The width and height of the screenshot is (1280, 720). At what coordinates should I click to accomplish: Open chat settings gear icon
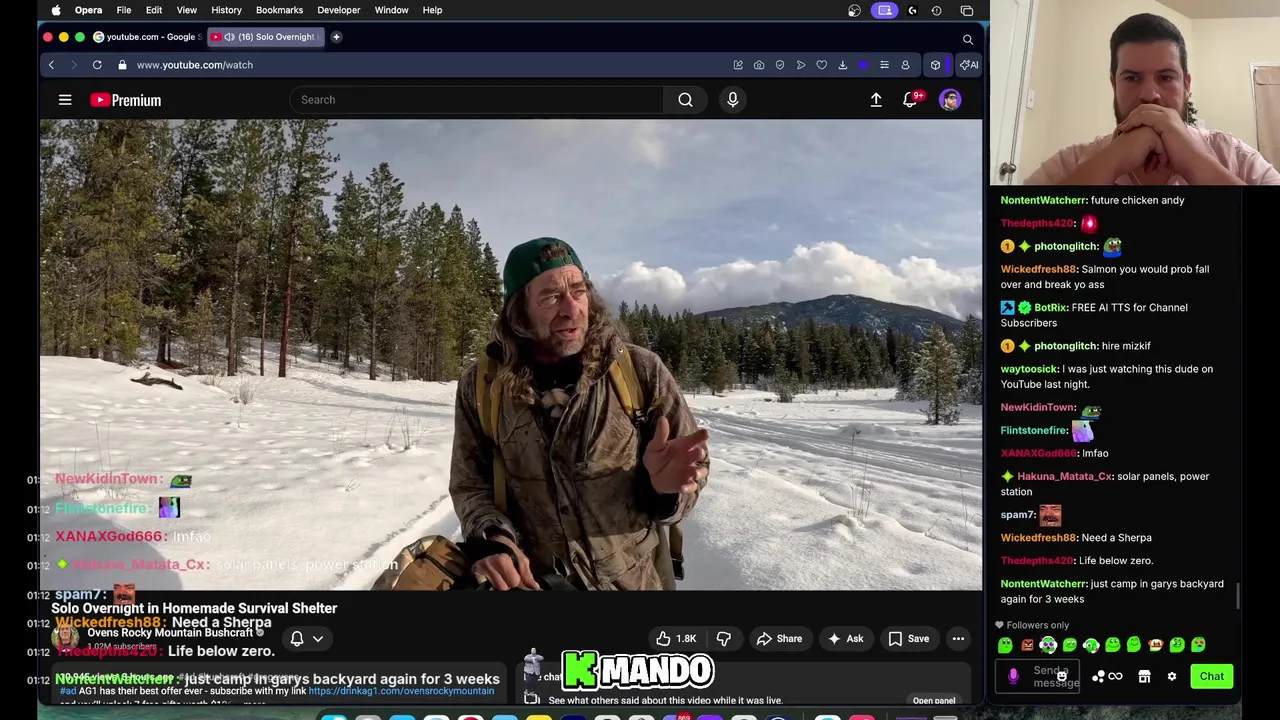click(x=1172, y=677)
